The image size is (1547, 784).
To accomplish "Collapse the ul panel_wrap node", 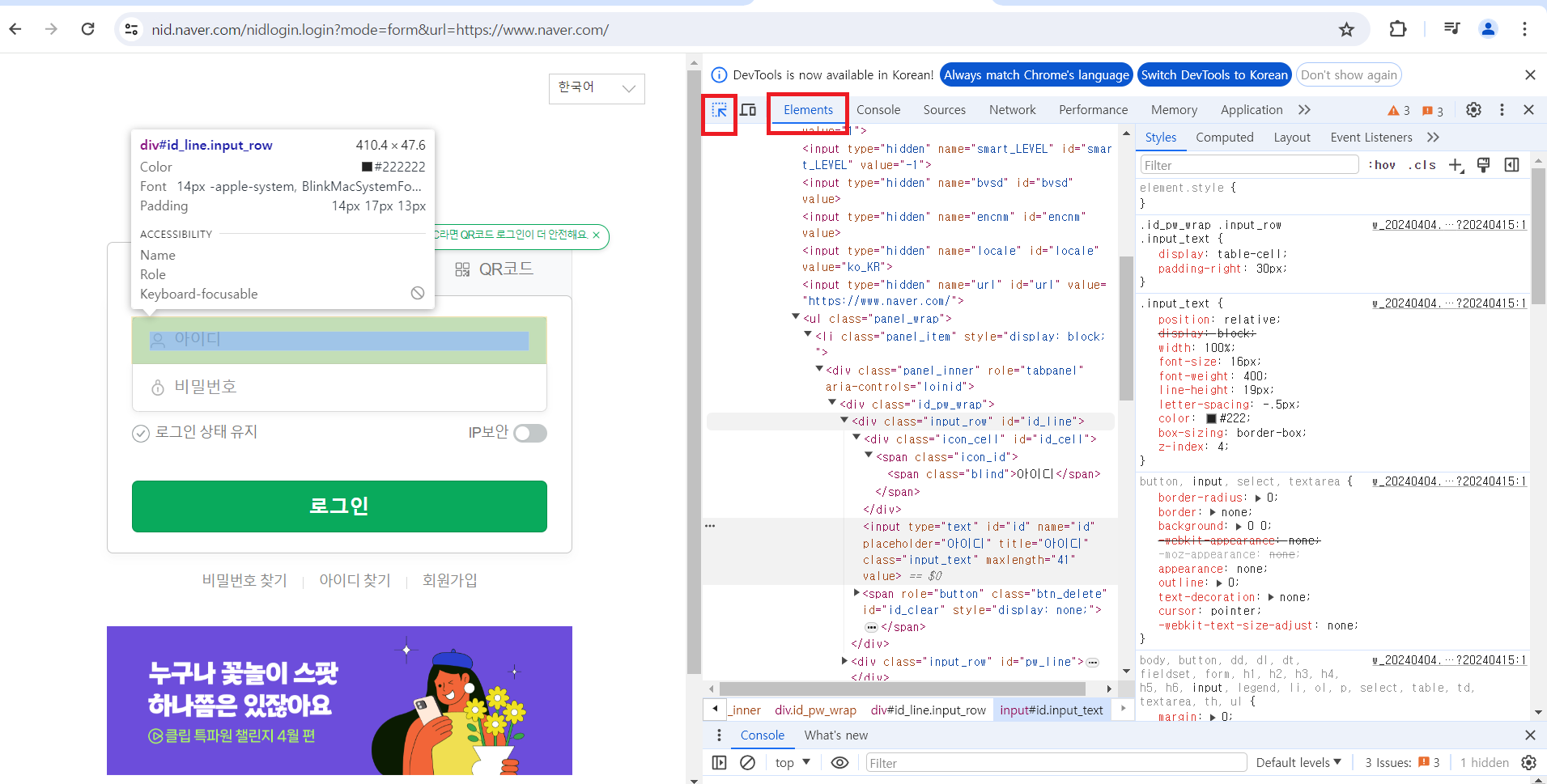I will pyautogui.click(x=796, y=317).
